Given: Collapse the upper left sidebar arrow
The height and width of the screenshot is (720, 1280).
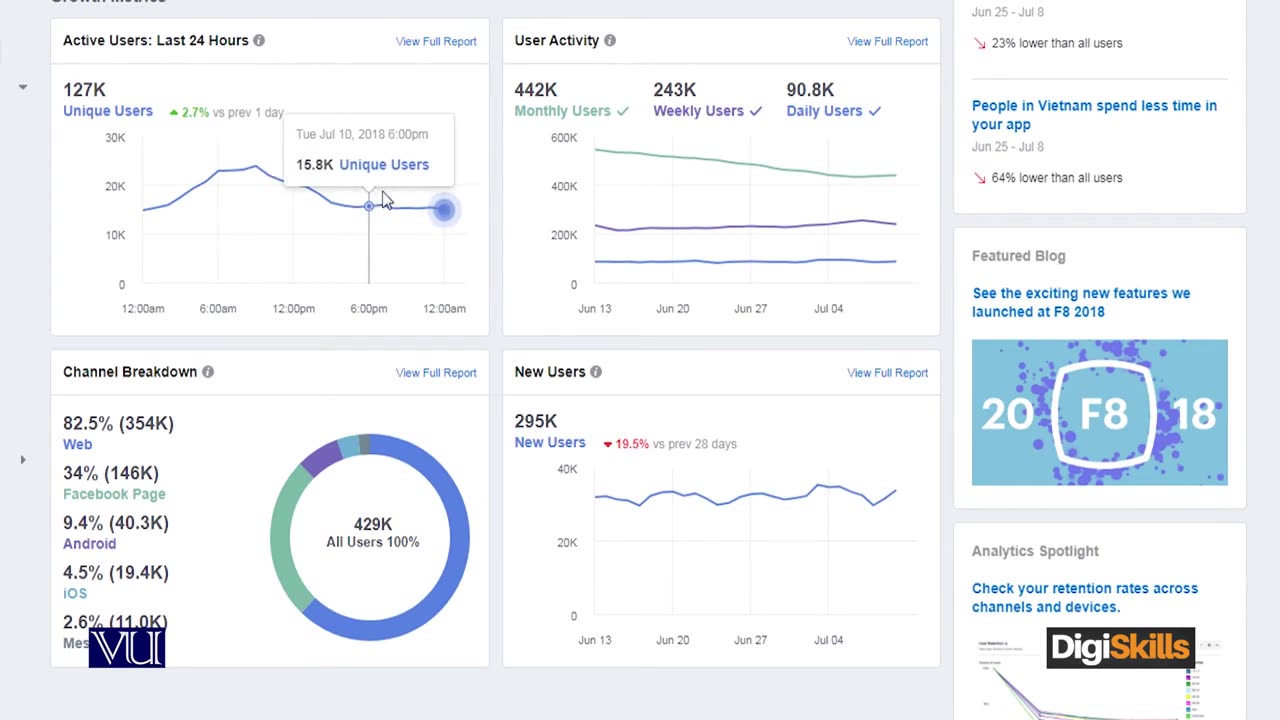Looking at the screenshot, I should click(x=22, y=87).
